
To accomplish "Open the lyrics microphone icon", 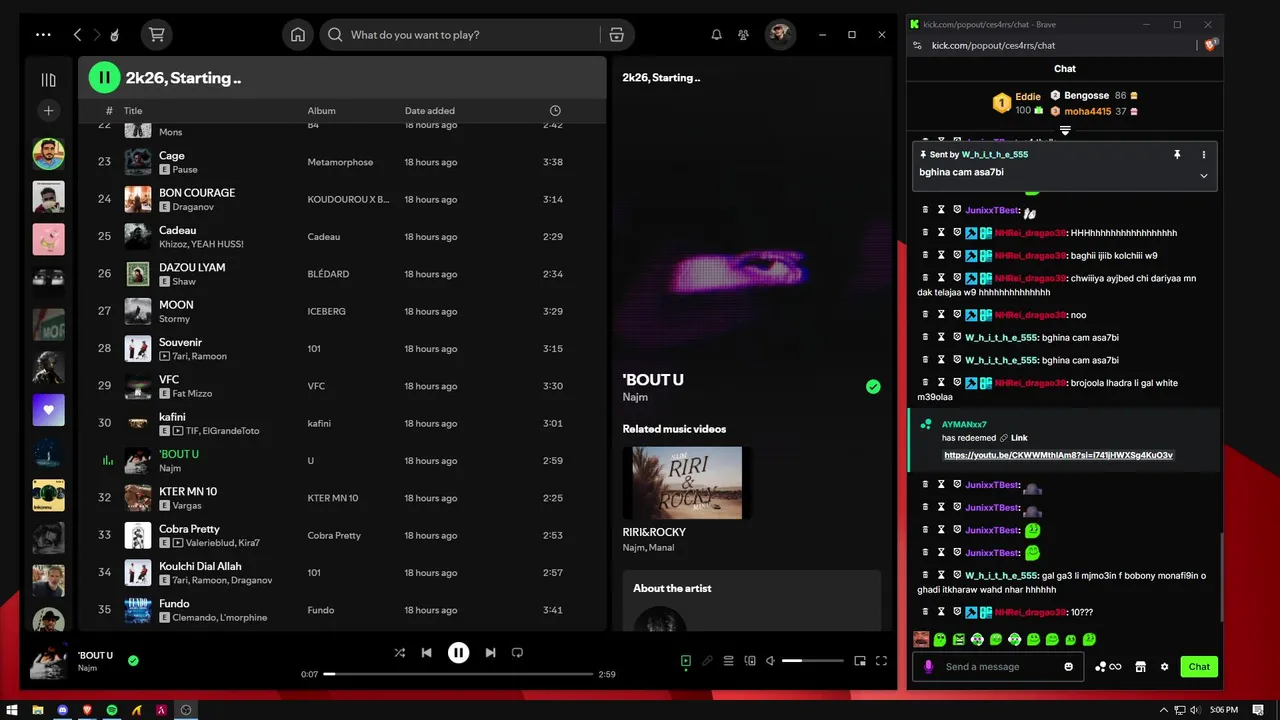I will (707, 660).
